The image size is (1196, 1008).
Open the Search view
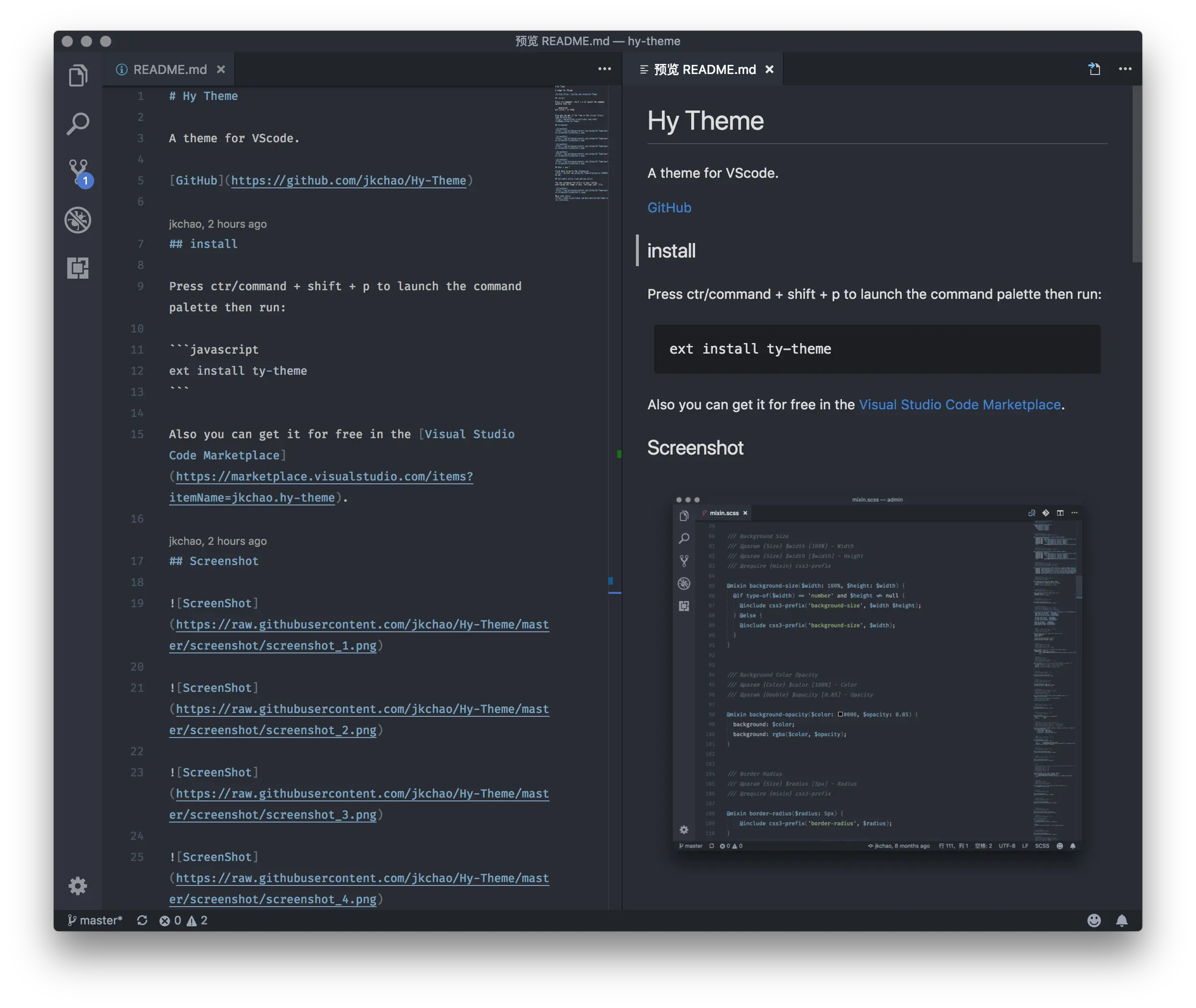point(78,123)
